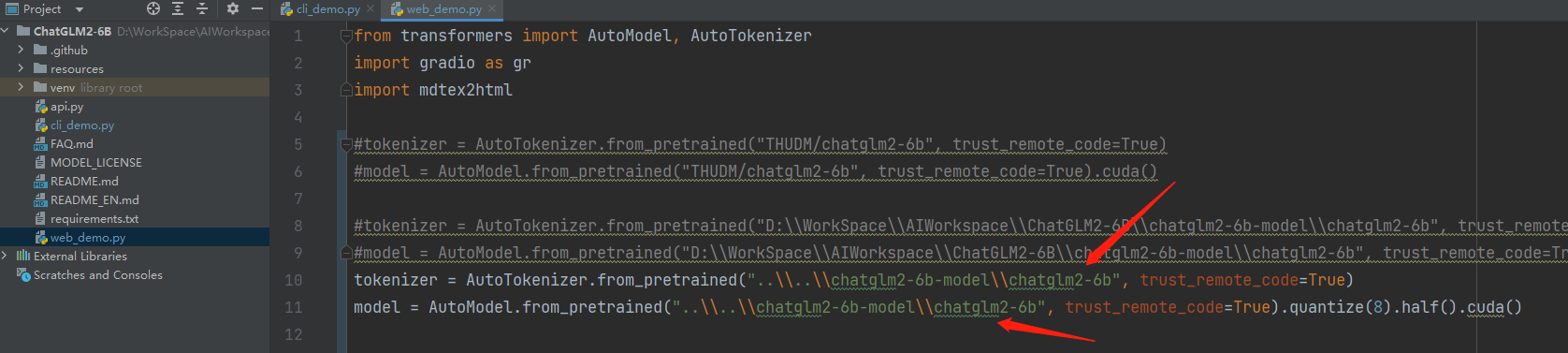Expand the .github folder

point(21,50)
